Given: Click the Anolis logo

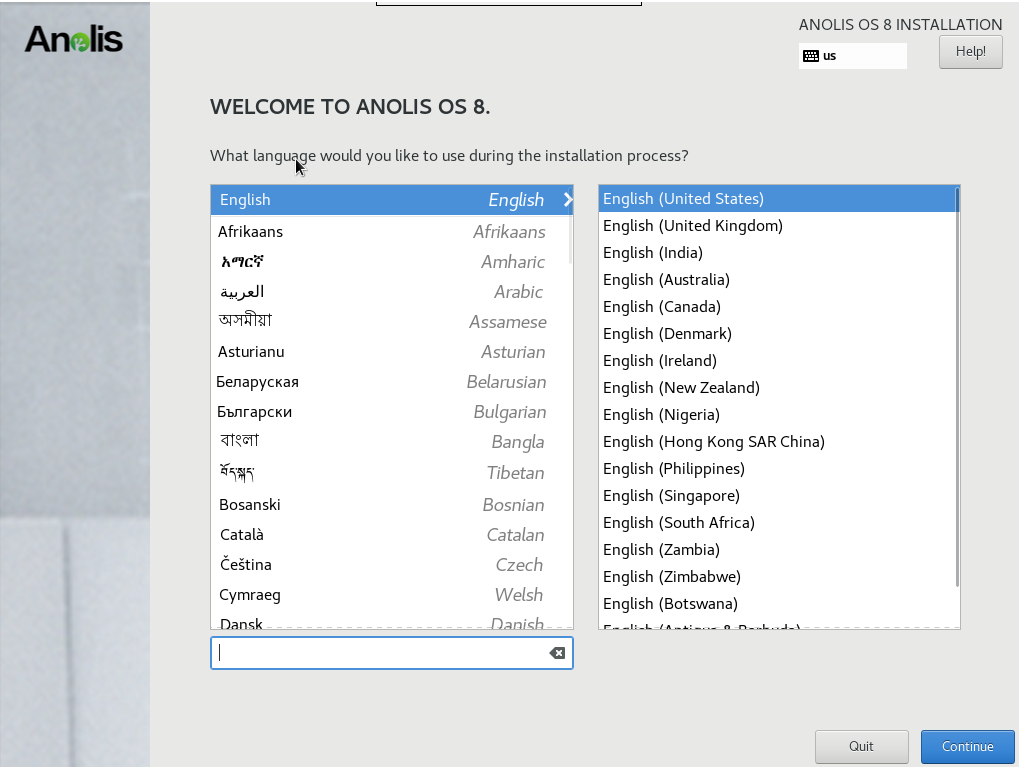Looking at the screenshot, I should pos(73,39).
